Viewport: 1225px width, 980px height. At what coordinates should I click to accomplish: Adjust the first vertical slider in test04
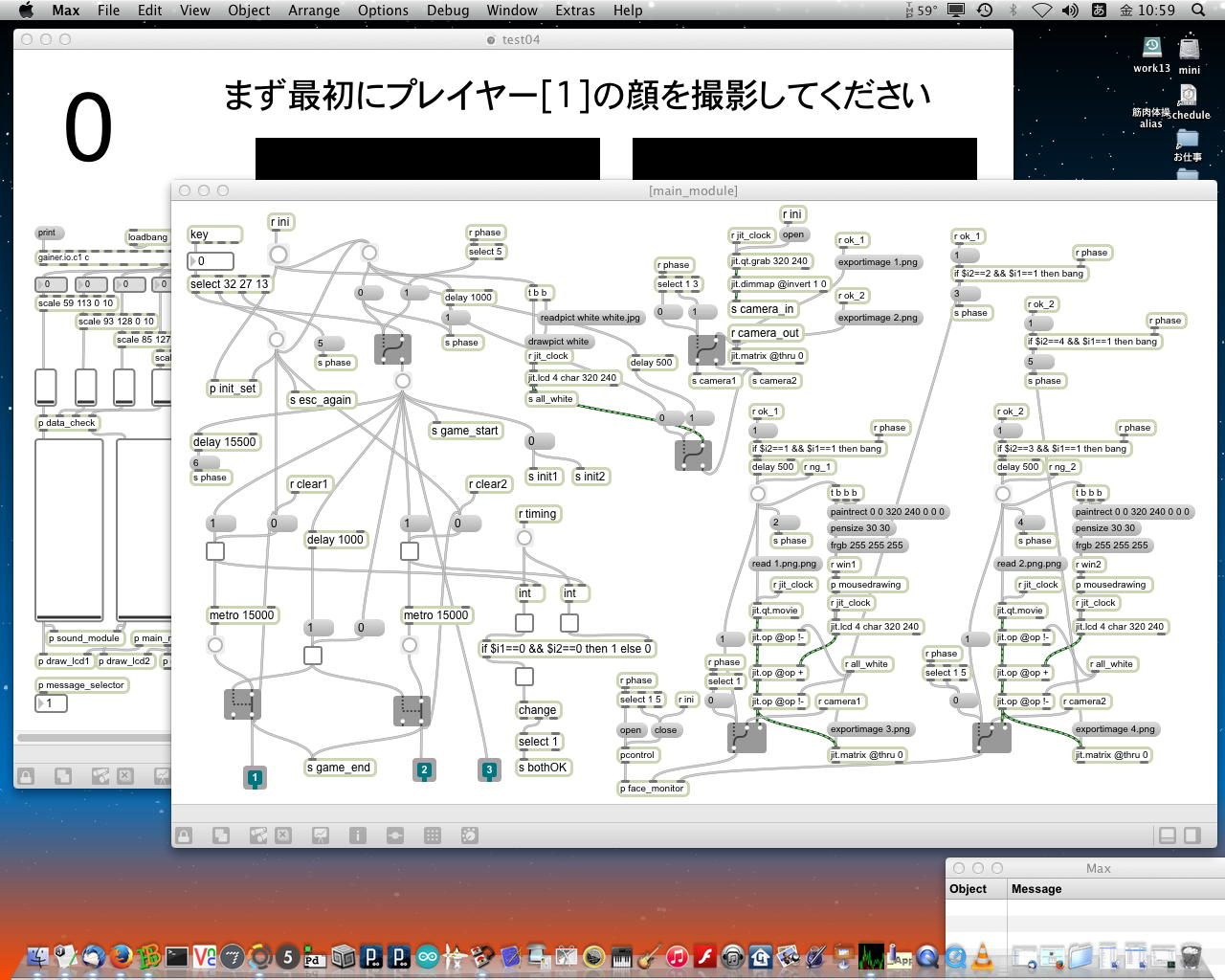(x=46, y=387)
